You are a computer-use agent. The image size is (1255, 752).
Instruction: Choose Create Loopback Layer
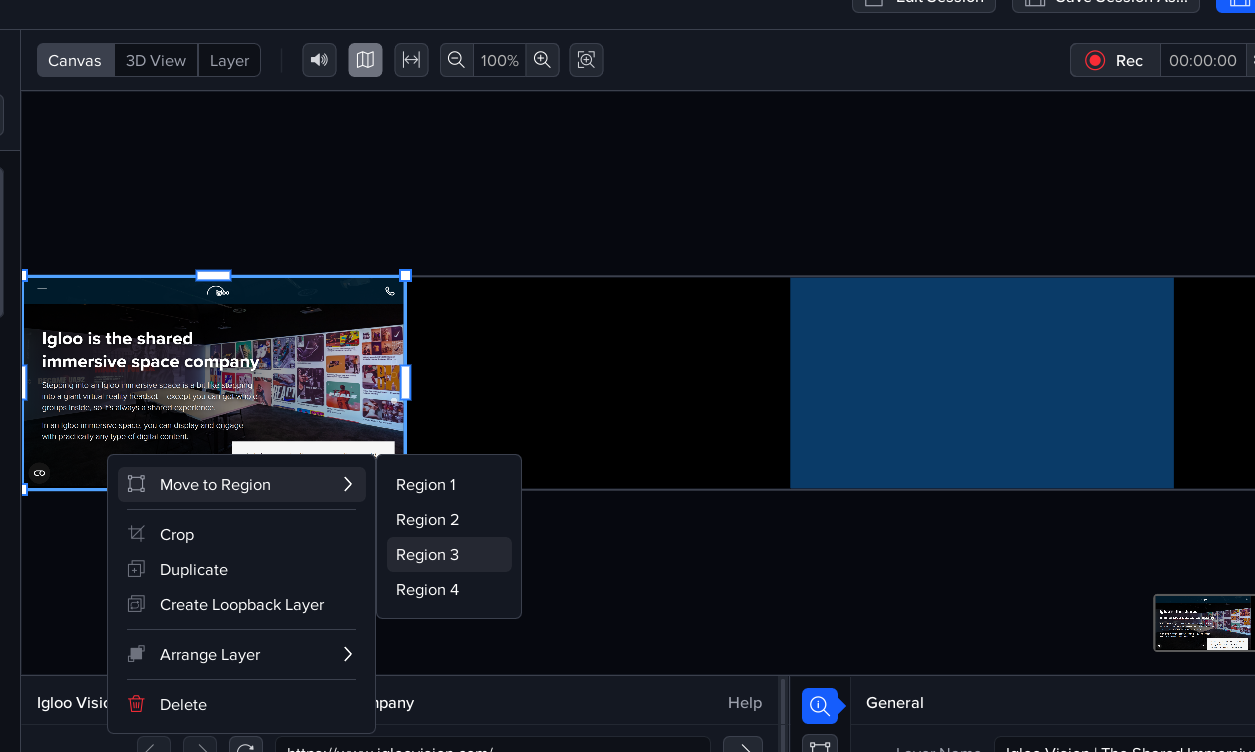[x=242, y=605]
